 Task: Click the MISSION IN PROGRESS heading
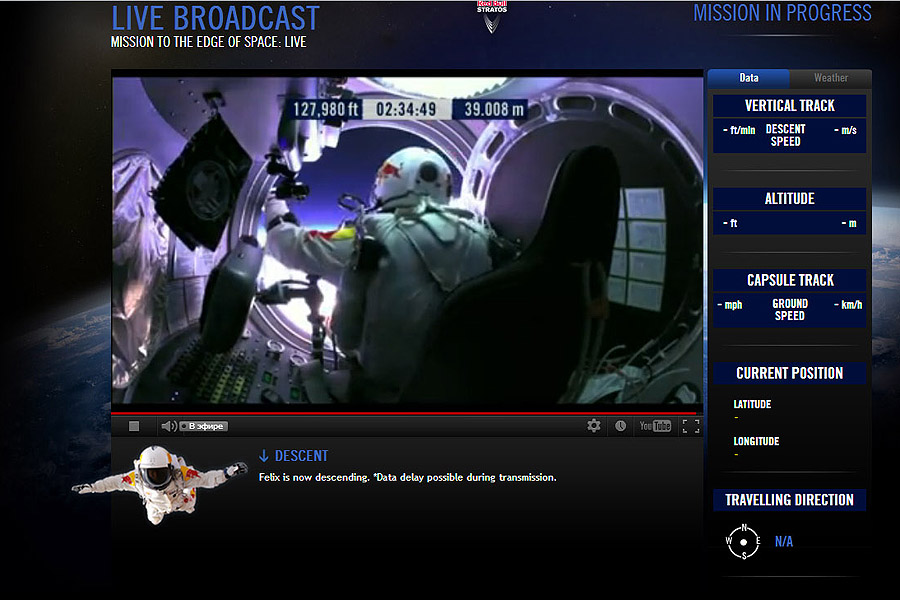(782, 13)
